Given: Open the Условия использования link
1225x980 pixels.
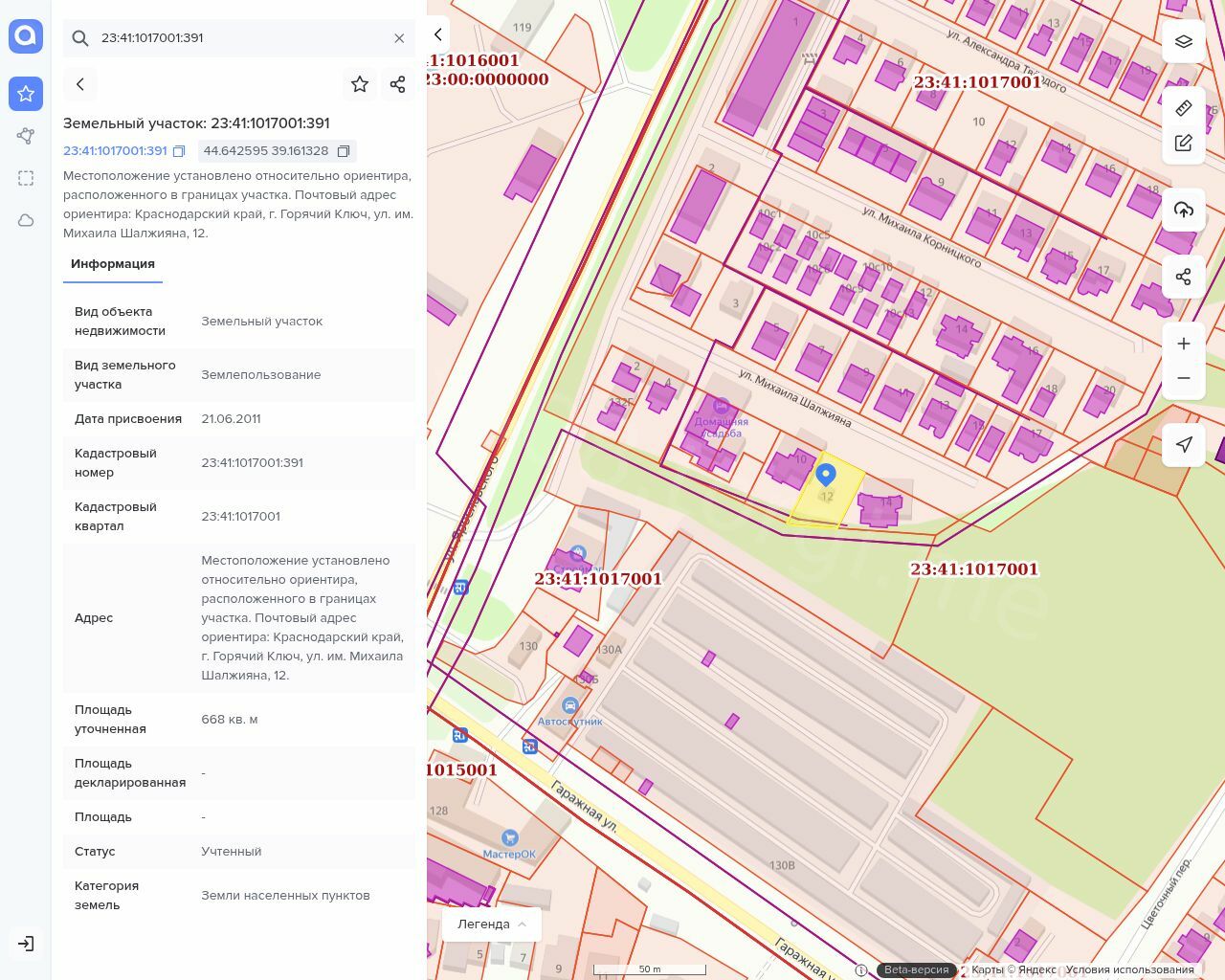Looking at the screenshot, I should 1129,969.
